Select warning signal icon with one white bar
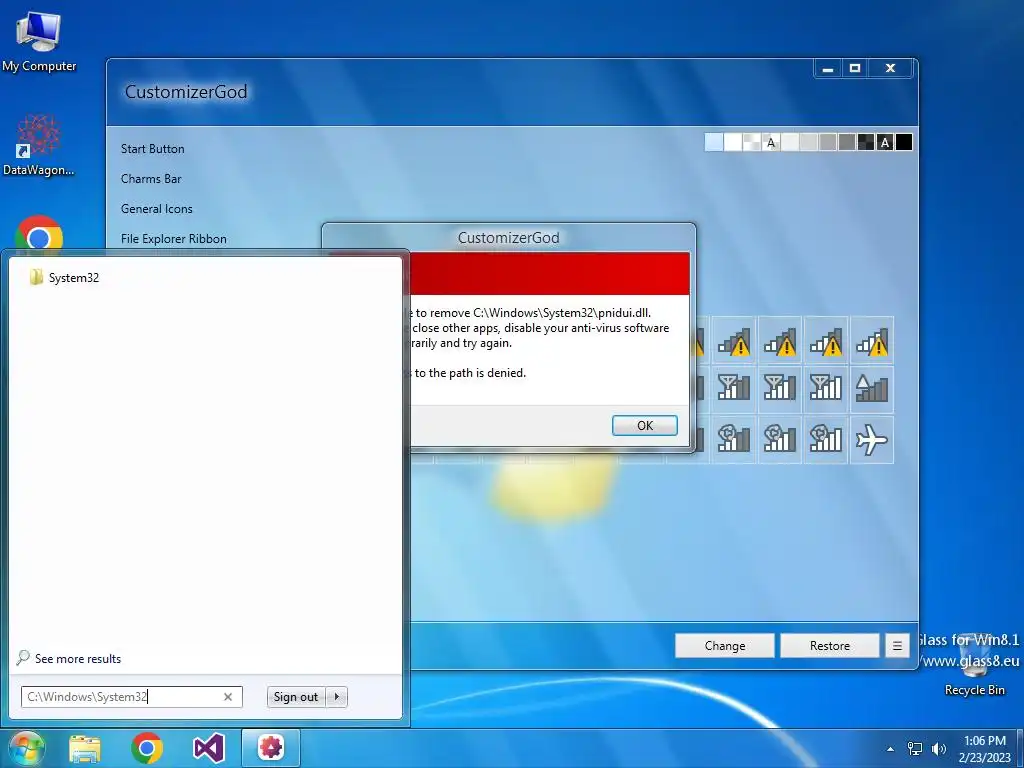 734,341
